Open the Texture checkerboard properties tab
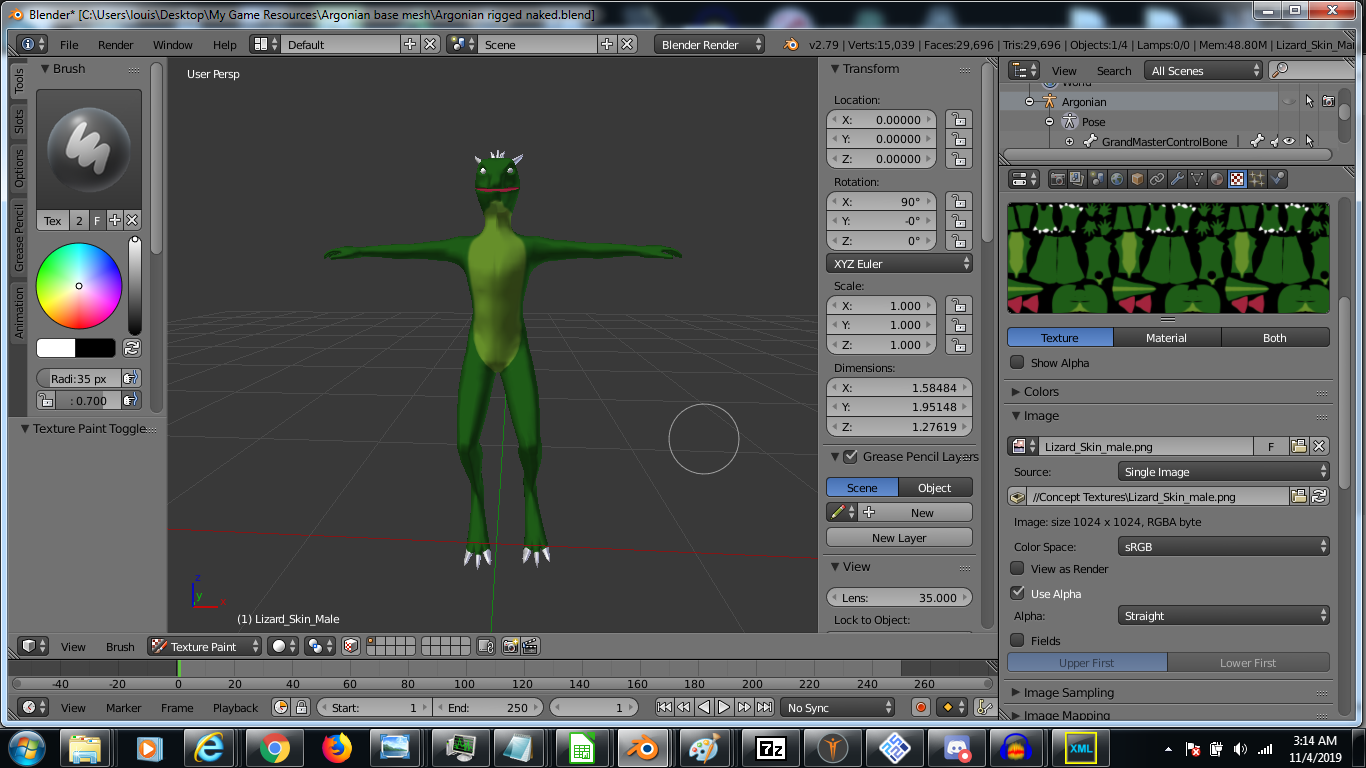 click(x=1237, y=179)
